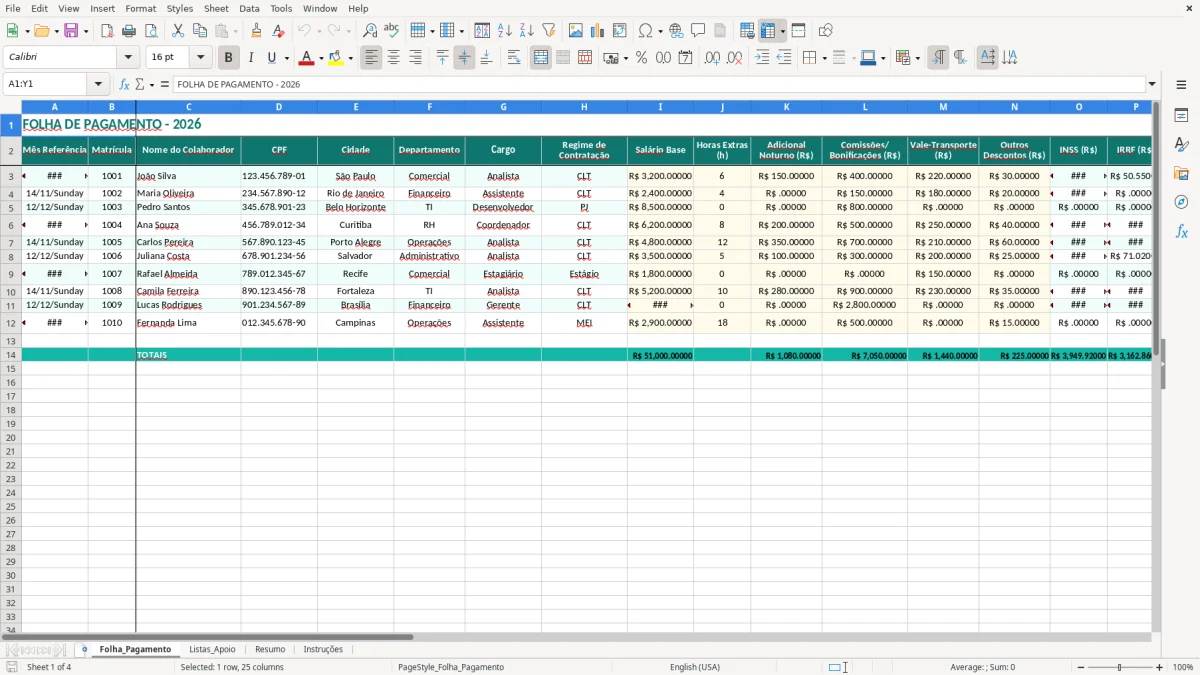
Task: Switch to the Listas_Apoio sheet tab
Action: 212,649
